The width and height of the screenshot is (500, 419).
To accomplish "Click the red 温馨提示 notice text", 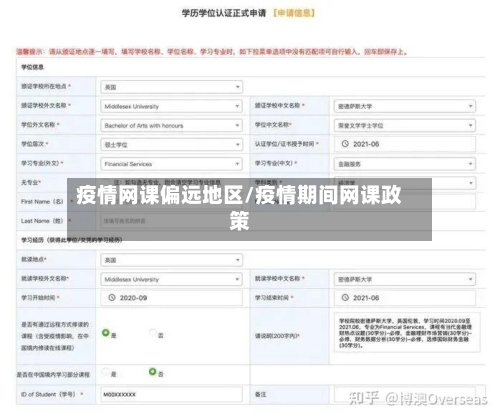I will tap(211, 52).
